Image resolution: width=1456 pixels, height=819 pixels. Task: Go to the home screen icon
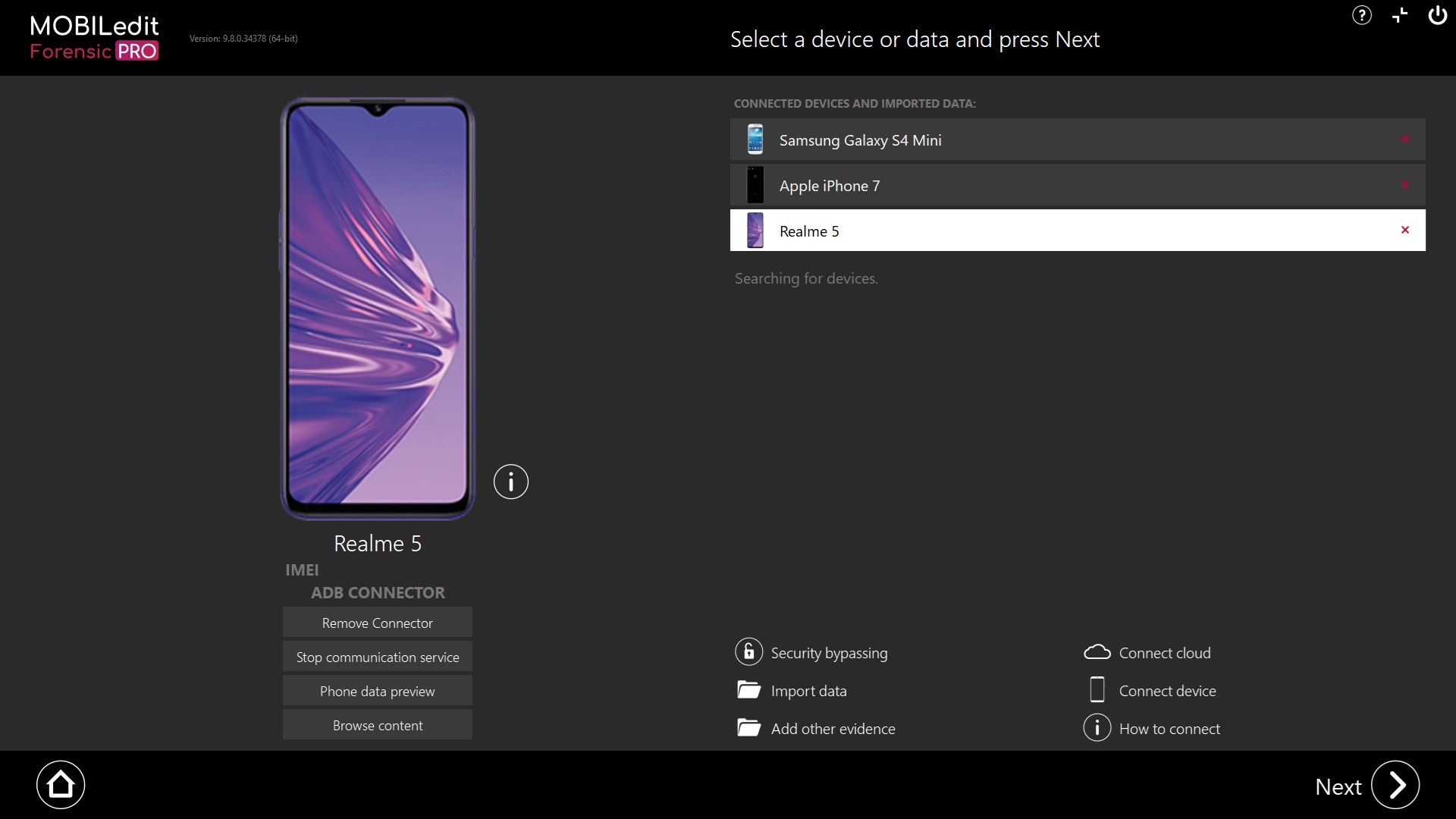tap(61, 785)
